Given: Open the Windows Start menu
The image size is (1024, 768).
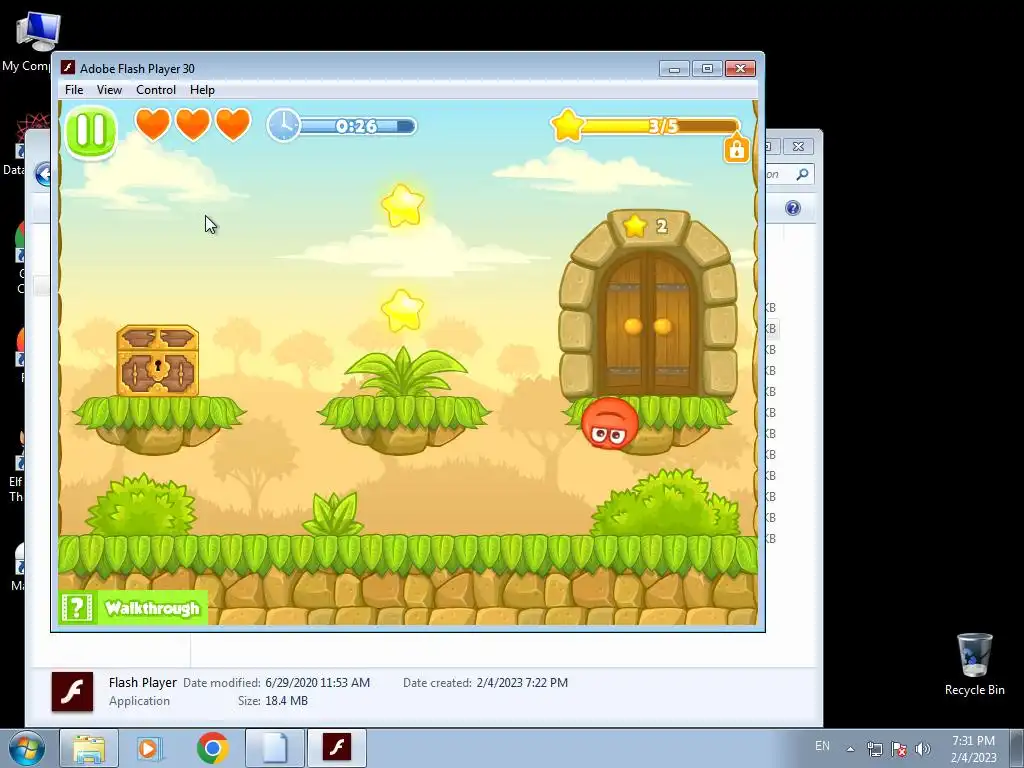Looking at the screenshot, I should (26, 748).
